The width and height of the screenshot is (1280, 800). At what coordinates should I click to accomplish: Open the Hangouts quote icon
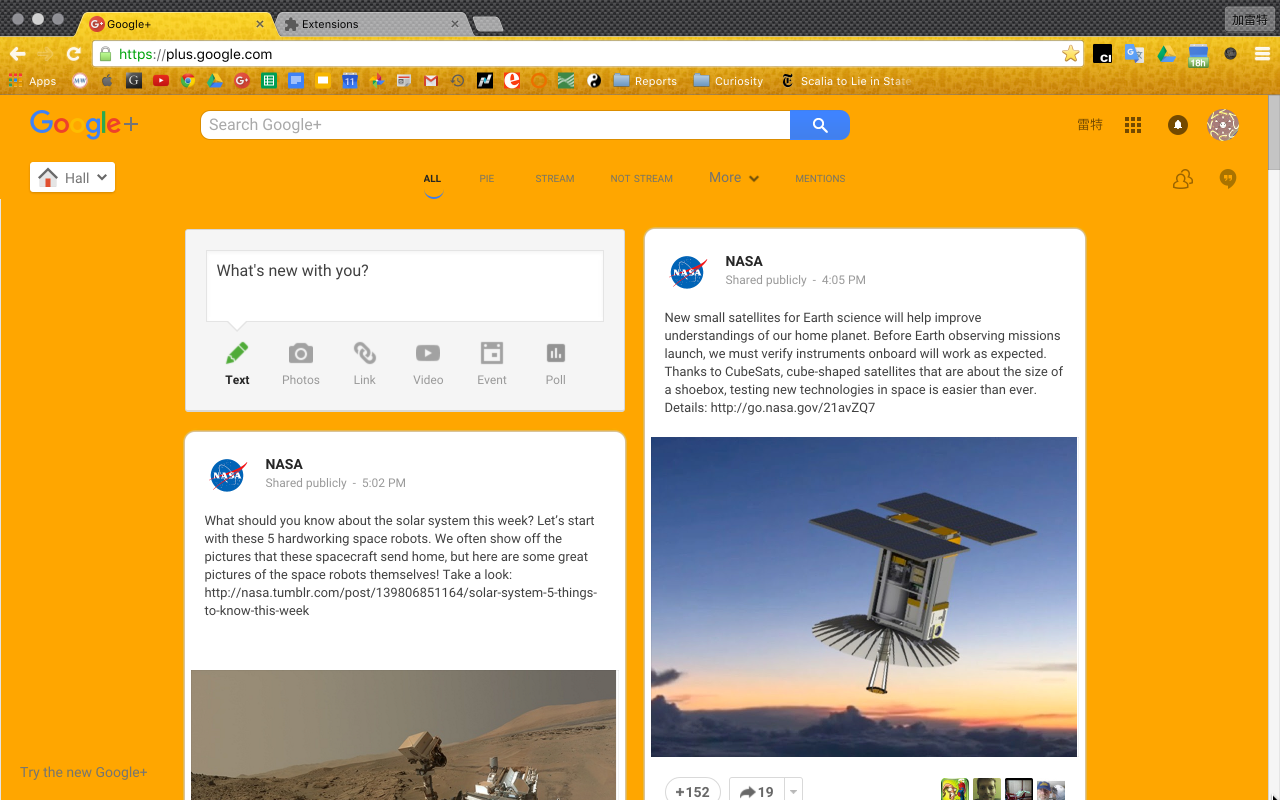1228,179
